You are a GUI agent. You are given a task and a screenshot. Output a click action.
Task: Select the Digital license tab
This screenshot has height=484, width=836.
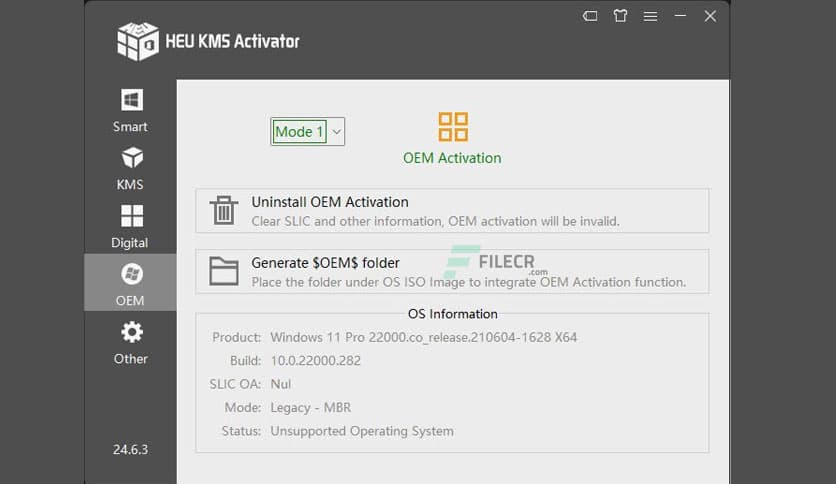click(x=131, y=227)
